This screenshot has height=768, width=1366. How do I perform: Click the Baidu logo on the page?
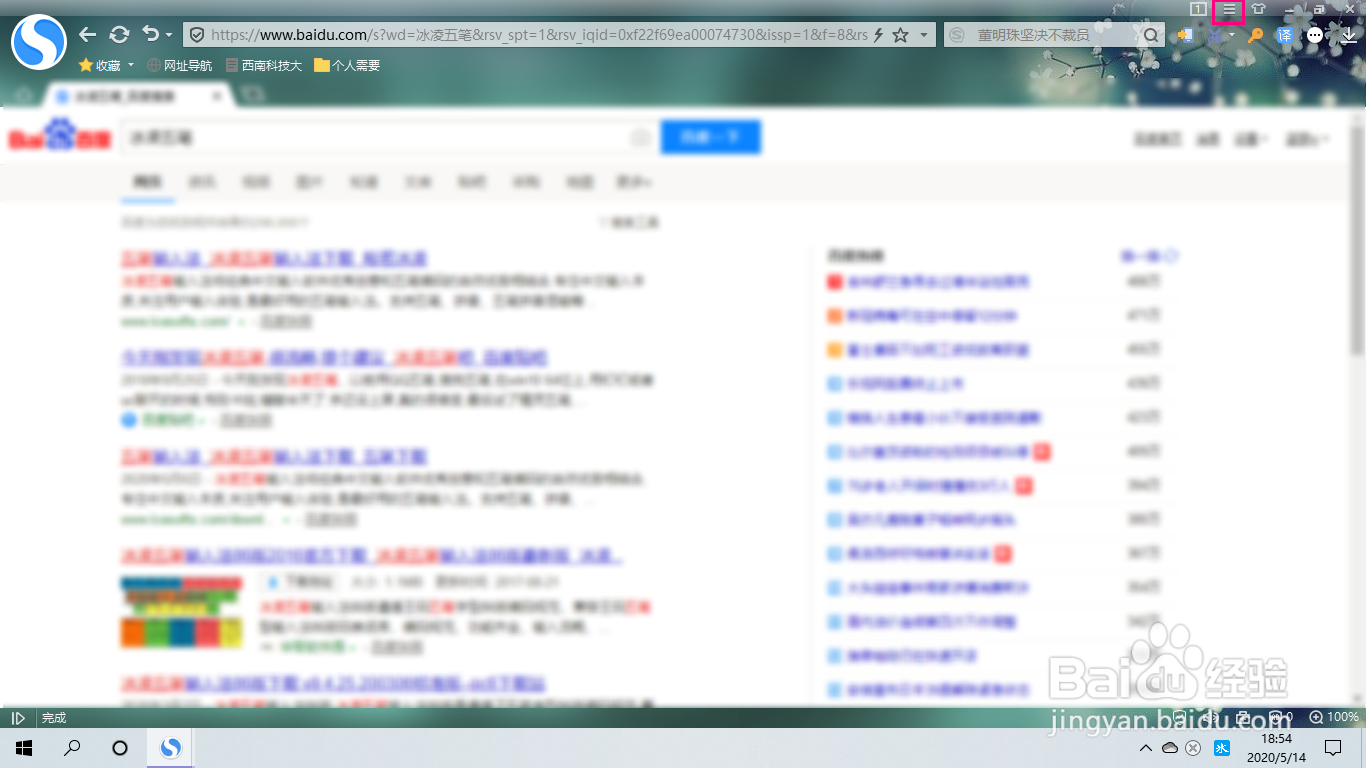pos(60,137)
